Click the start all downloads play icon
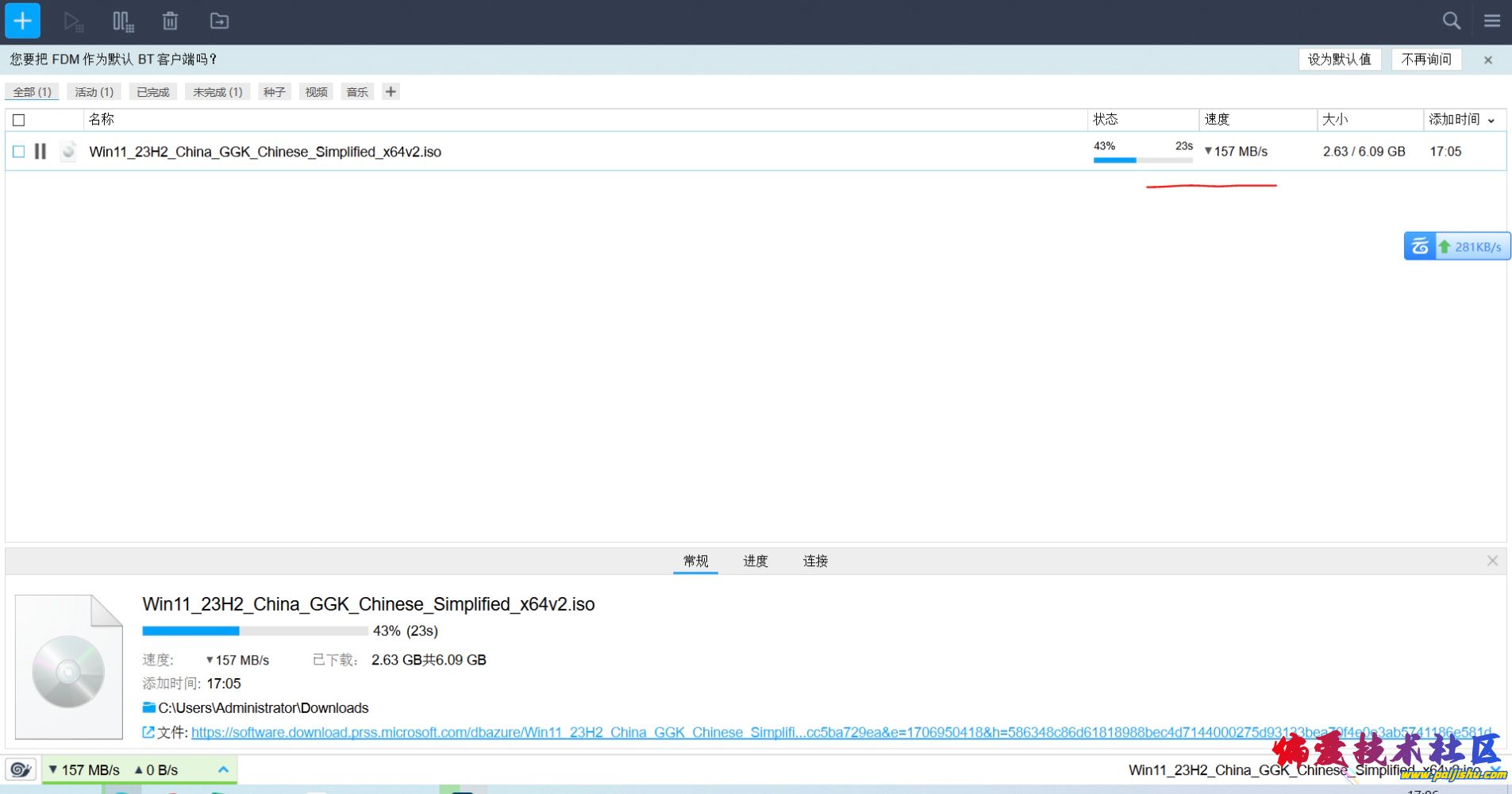1512x794 pixels. [73, 21]
